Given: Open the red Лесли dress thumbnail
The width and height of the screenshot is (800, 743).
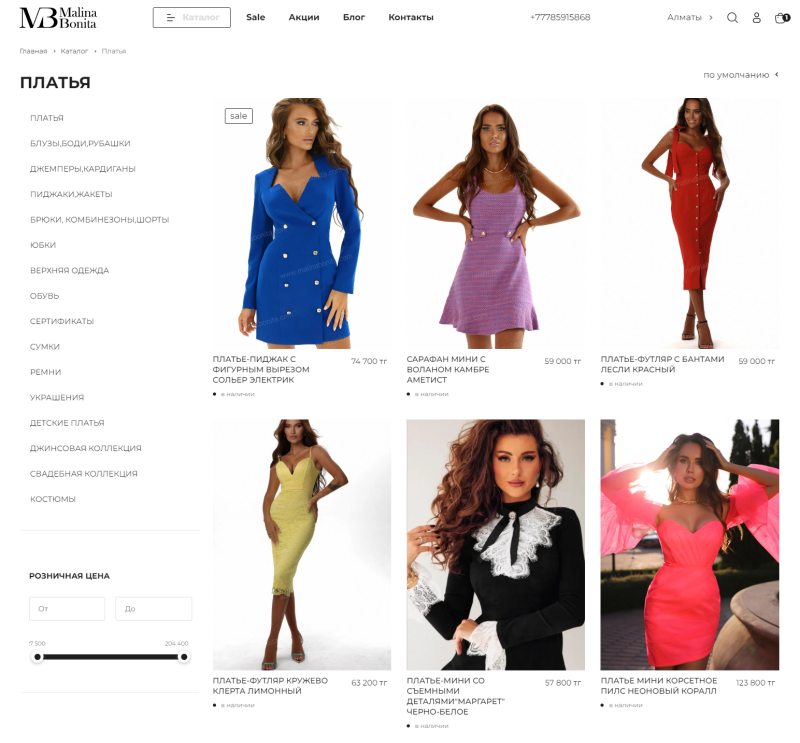Looking at the screenshot, I should (x=690, y=224).
